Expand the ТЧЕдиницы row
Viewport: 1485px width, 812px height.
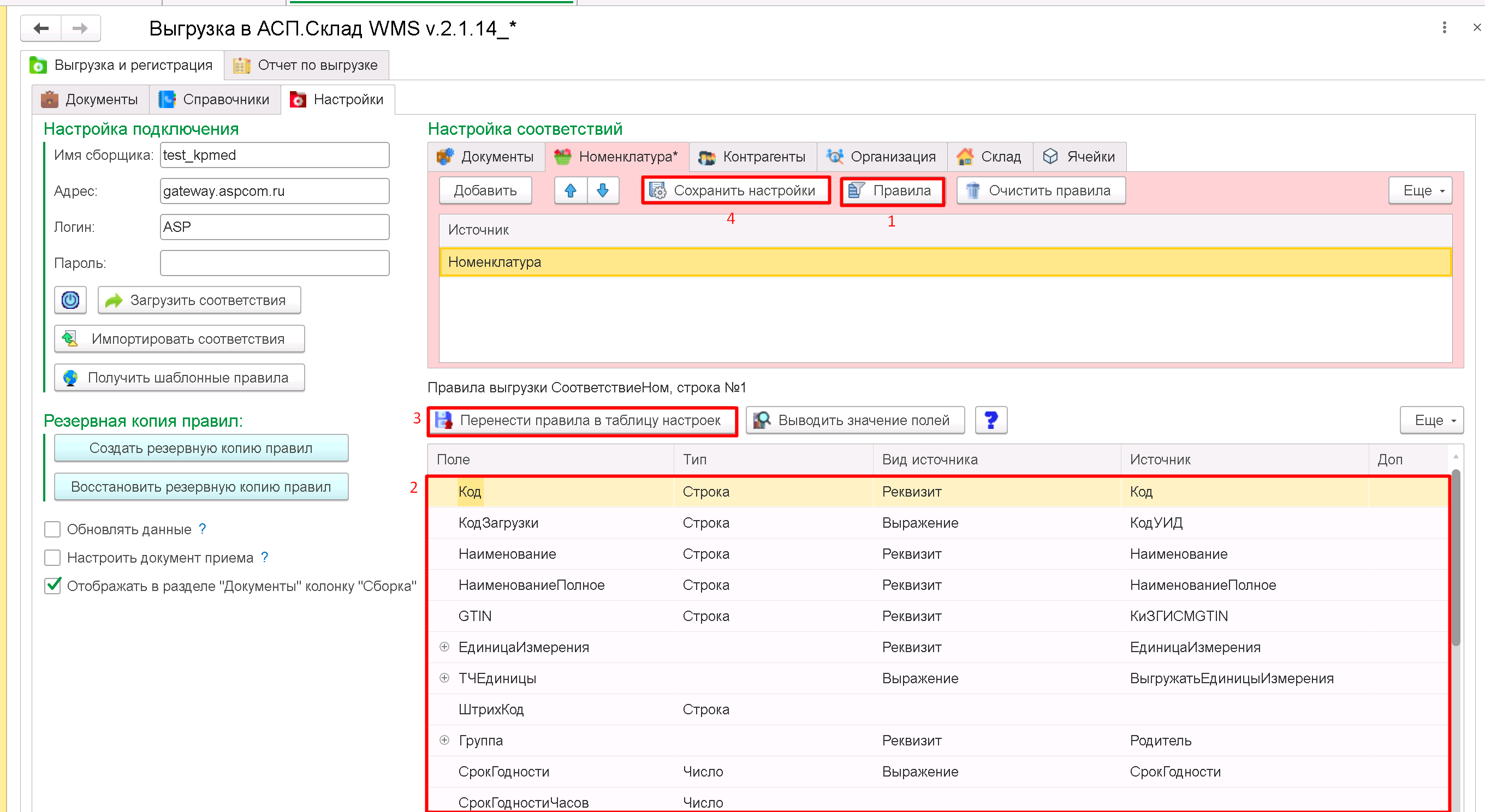coord(444,678)
